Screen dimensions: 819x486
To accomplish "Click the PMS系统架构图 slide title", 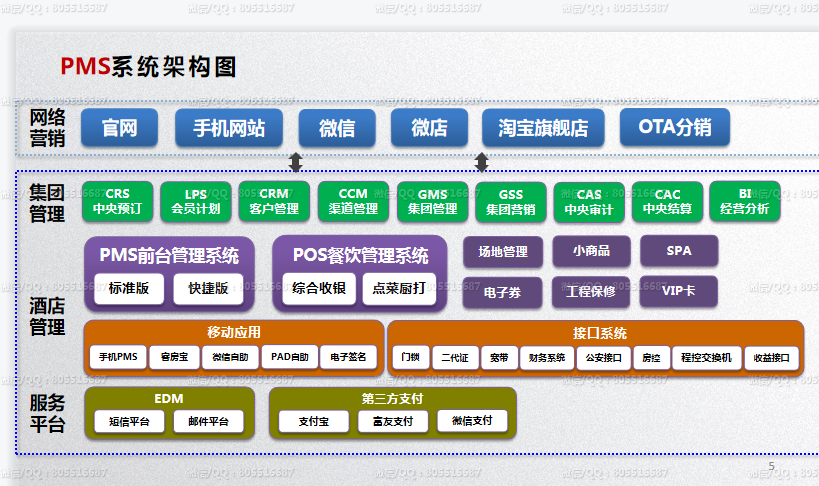I will 148,67.
